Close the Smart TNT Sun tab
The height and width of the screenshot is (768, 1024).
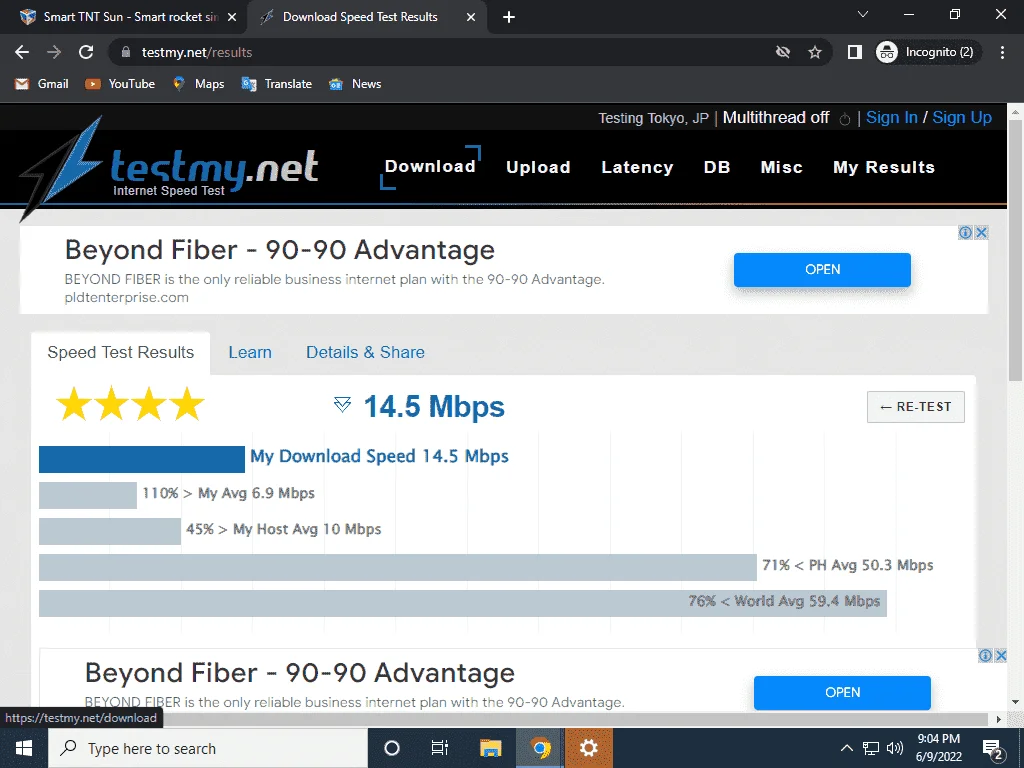click(232, 17)
